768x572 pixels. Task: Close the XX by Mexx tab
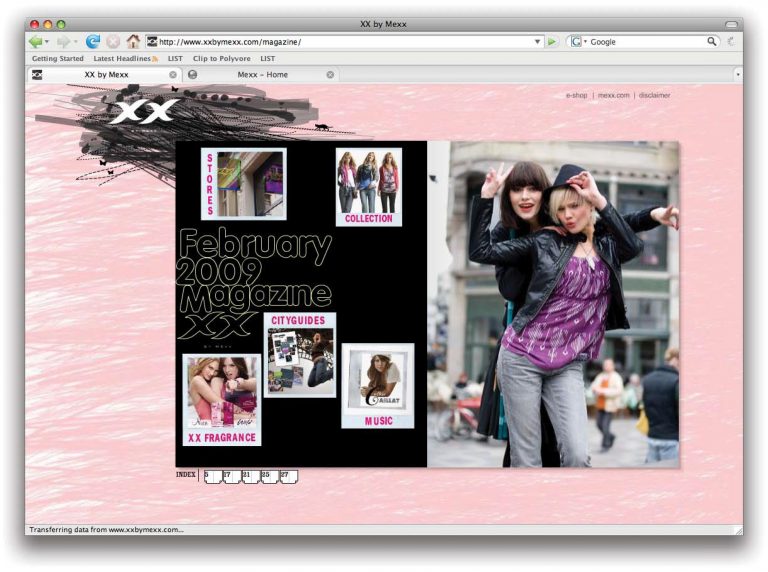[x=173, y=74]
